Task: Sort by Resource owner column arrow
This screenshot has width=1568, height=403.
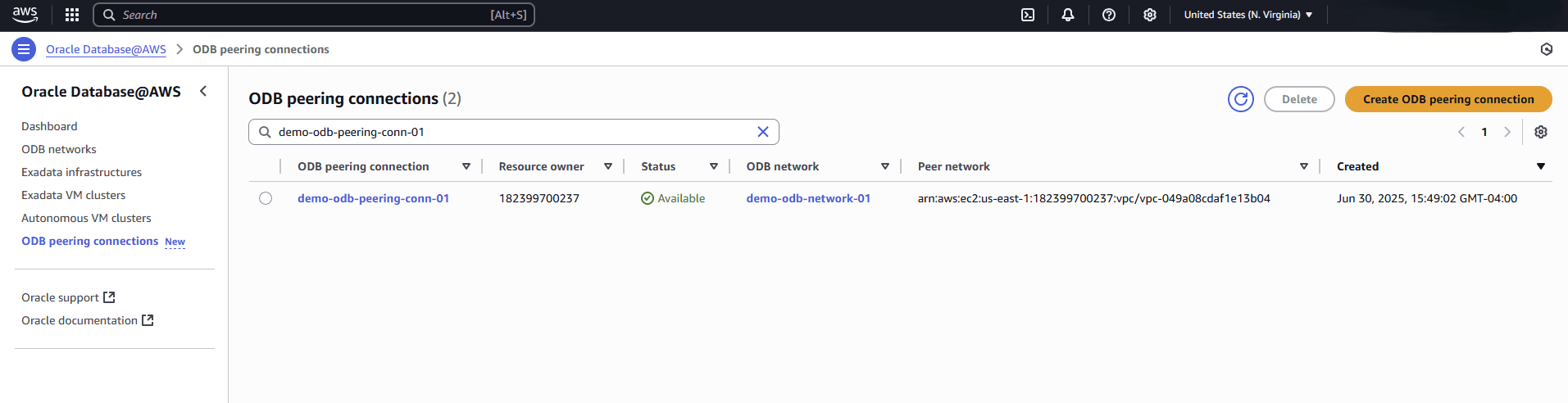Action: [608, 166]
